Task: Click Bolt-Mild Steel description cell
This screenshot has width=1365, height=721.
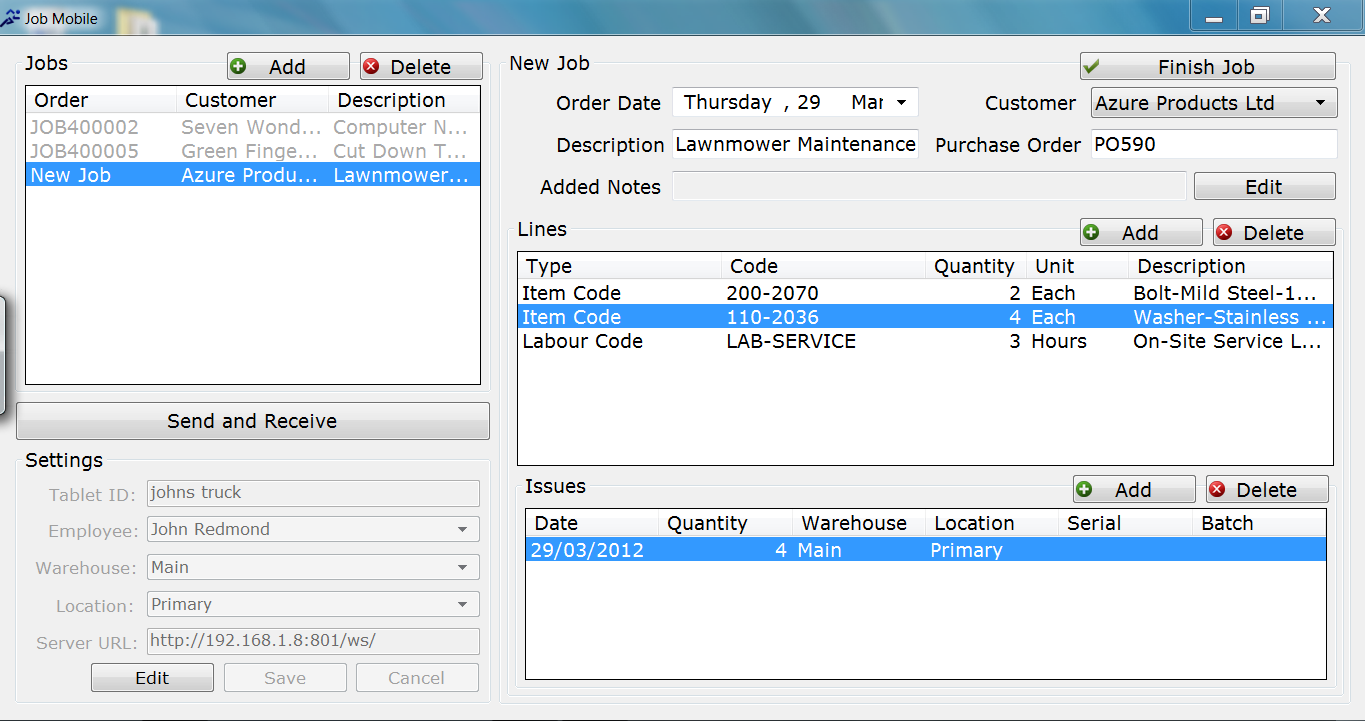Action: pyautogui.click(x=1231, y=293)
